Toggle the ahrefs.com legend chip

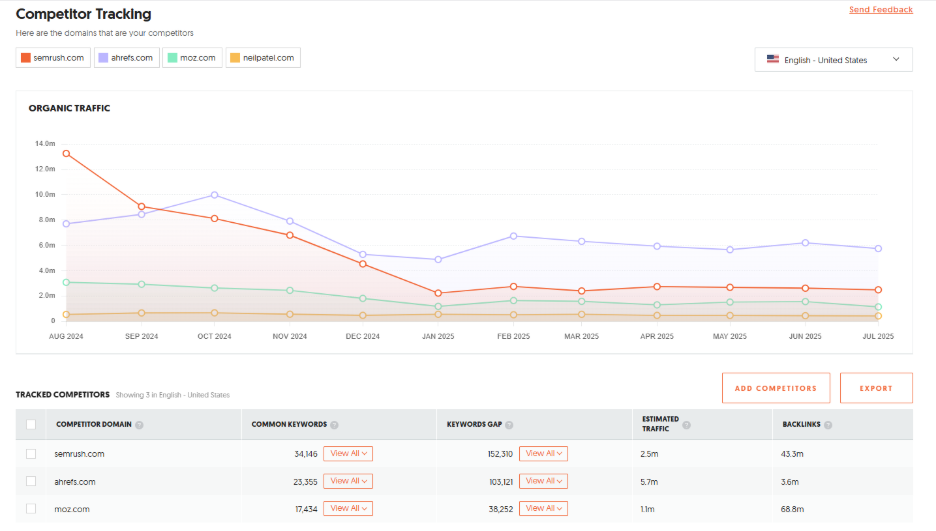click(127, 58)
